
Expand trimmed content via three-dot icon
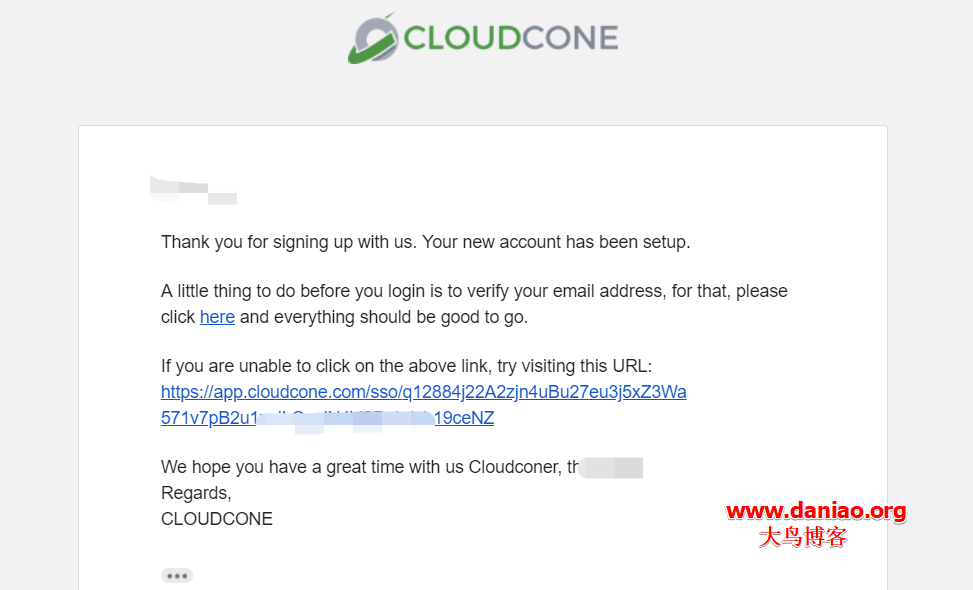tap(177, 576)
